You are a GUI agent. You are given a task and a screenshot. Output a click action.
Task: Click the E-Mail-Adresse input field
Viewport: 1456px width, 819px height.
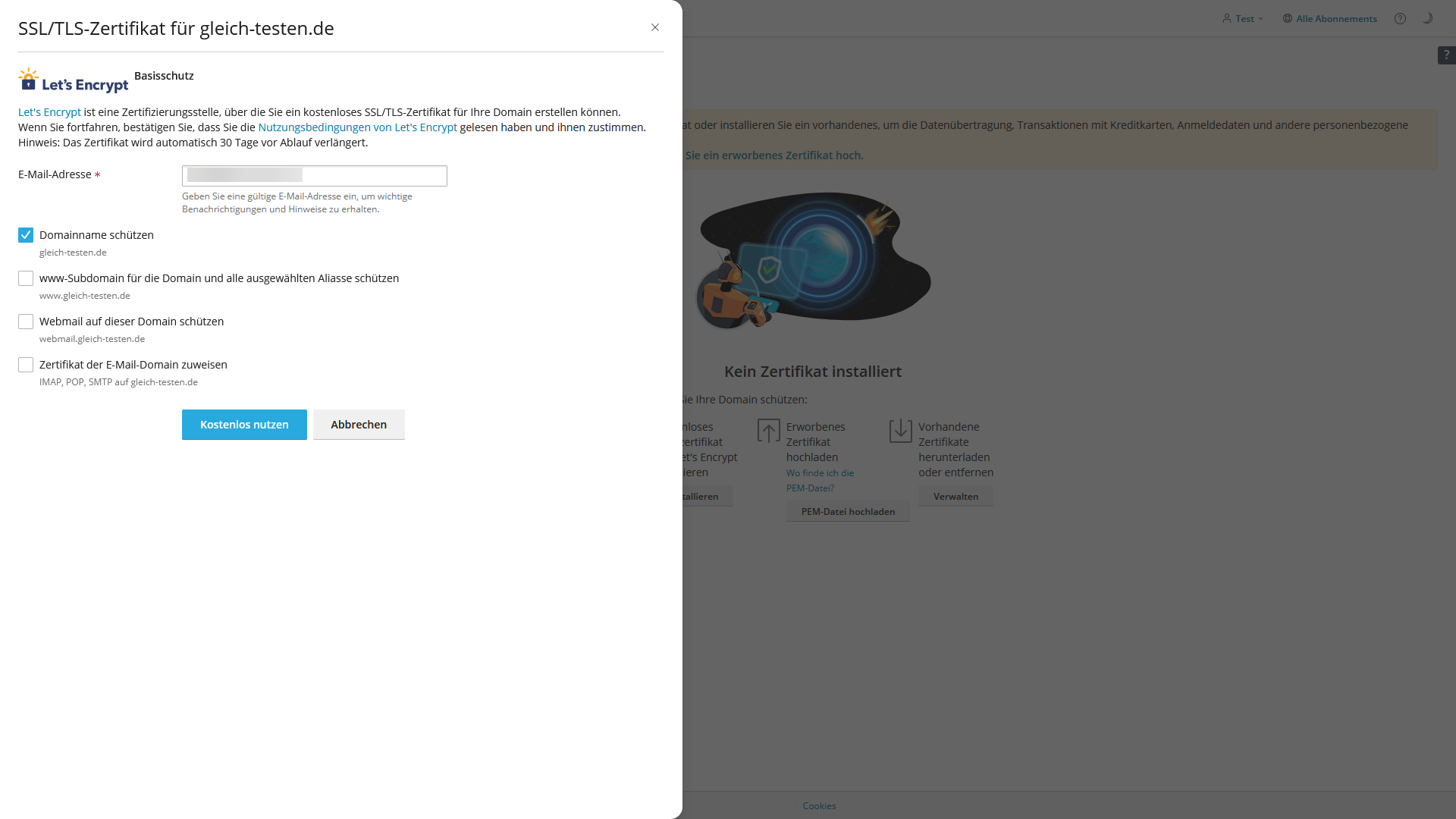pos(313,175)
